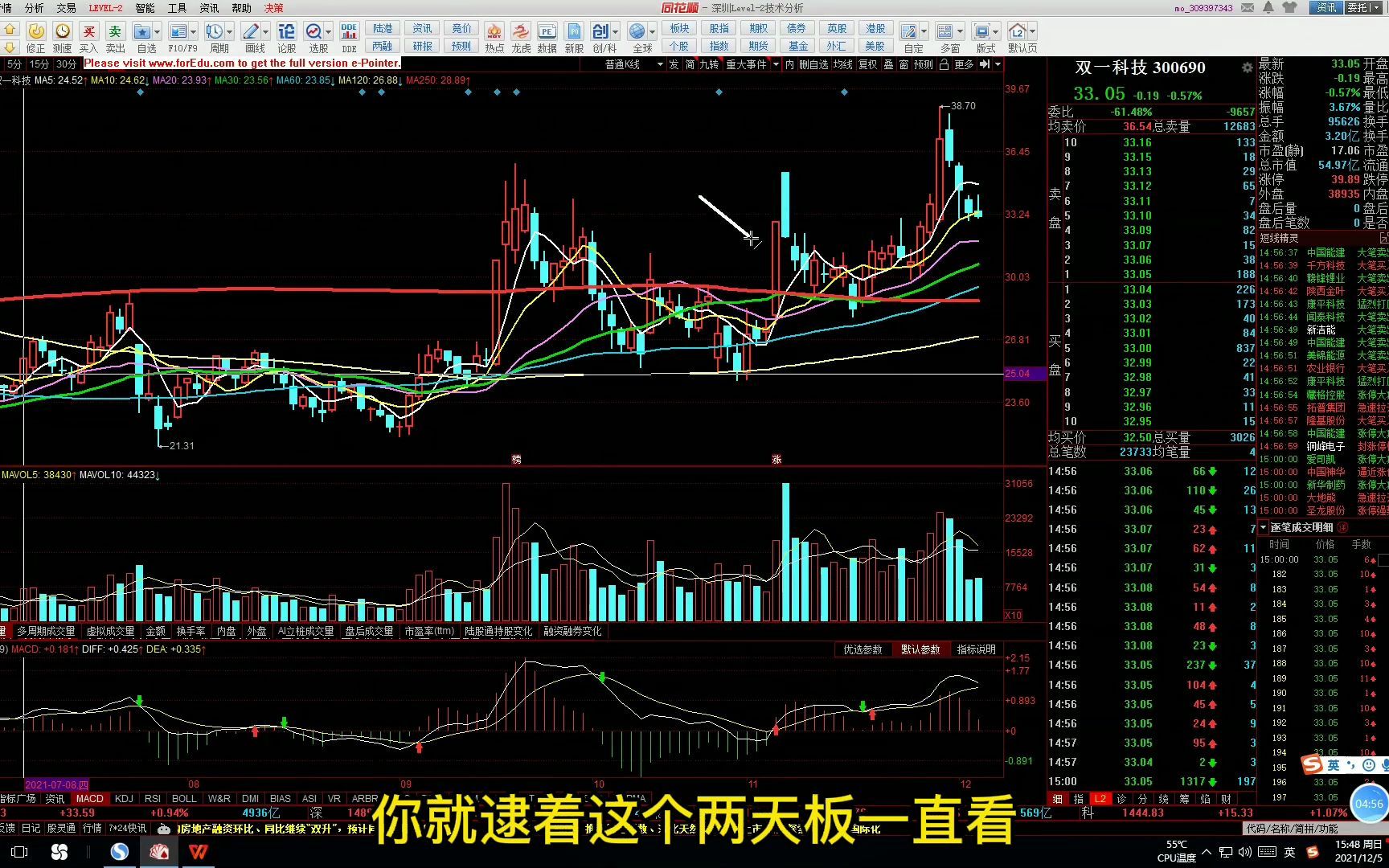Click the 指标说明 indicator description button
Screen dimensions: 1389x868
pos(976,649)
